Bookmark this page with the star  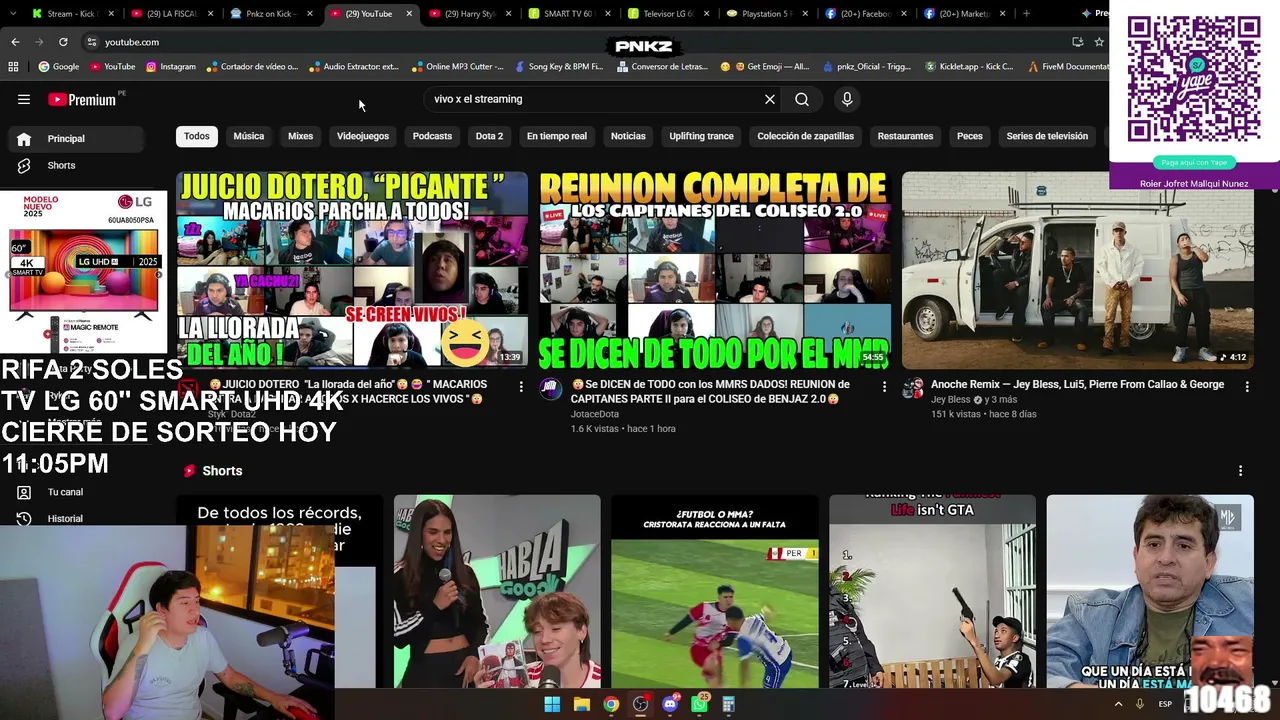(1099, 42)
